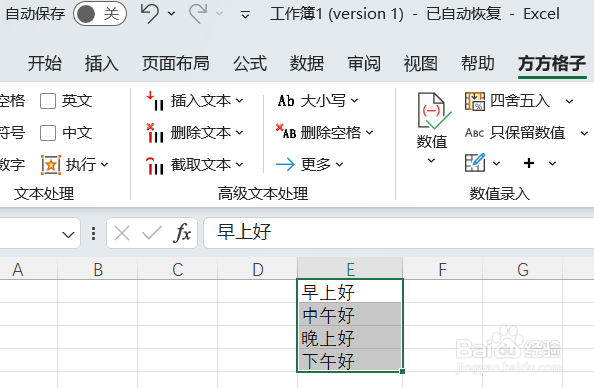This screenshot has width=594, height=388.
Task: Click the plus icon in 数值录入
Action: 529,163
